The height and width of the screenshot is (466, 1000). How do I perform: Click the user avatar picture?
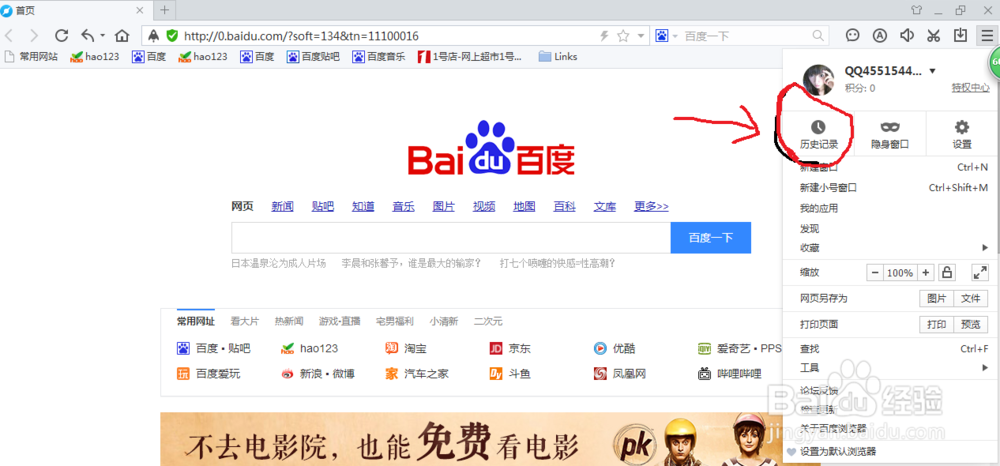[818, 80]
